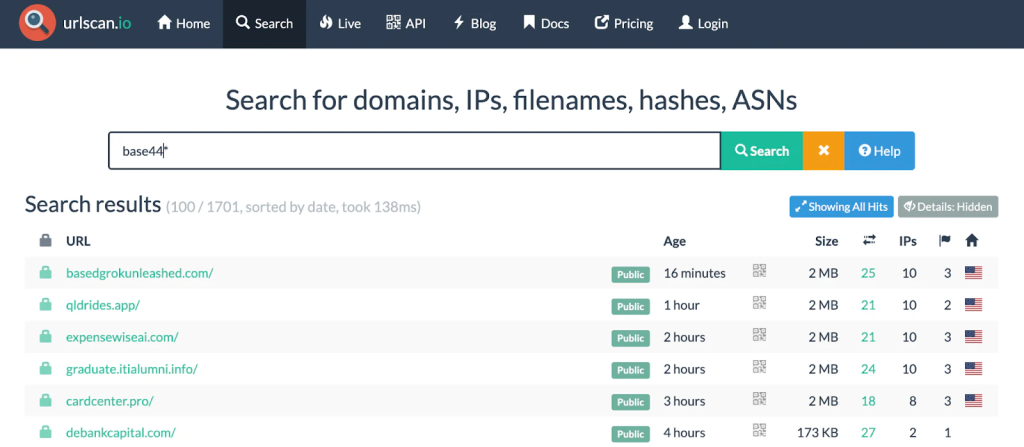Image resolution: width=1024 pixels, height=447 pixels.
Task: Go to the API menu item
Action: click(405, 24)
